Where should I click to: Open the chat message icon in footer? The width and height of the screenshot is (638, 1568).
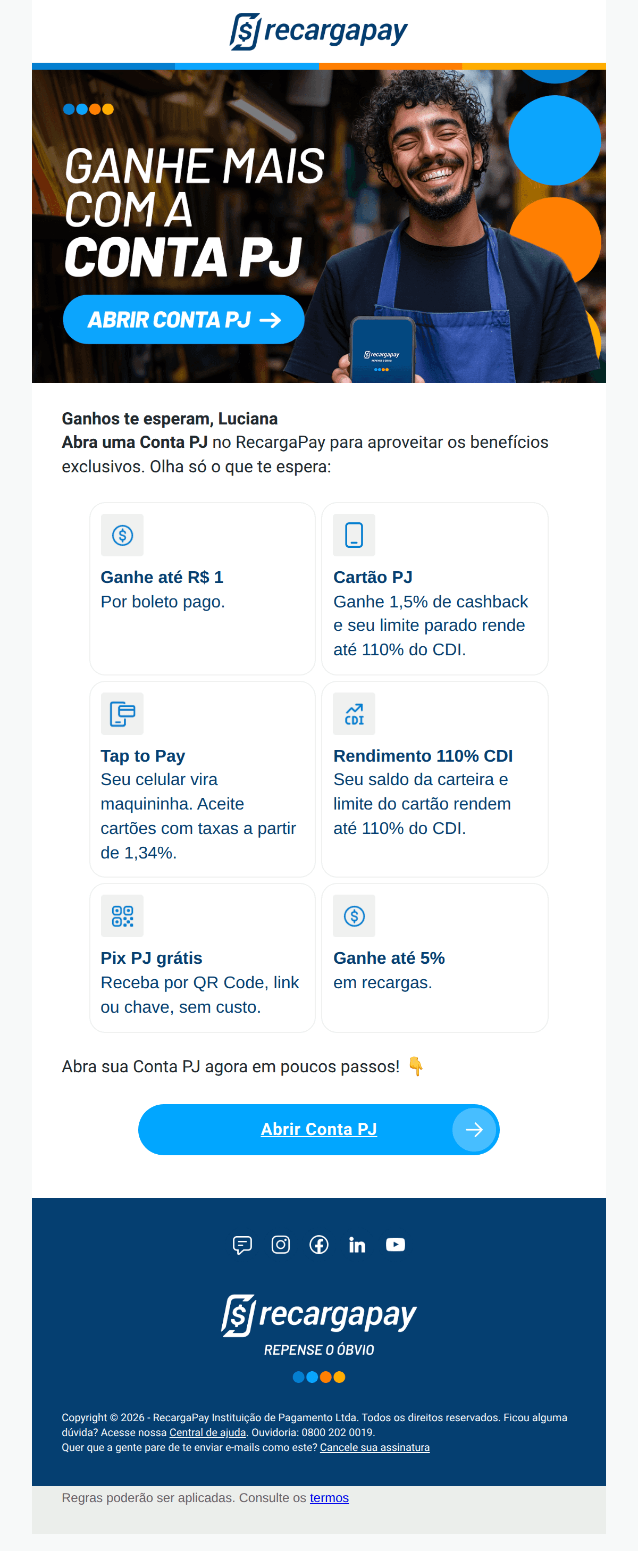[242, 1245]
